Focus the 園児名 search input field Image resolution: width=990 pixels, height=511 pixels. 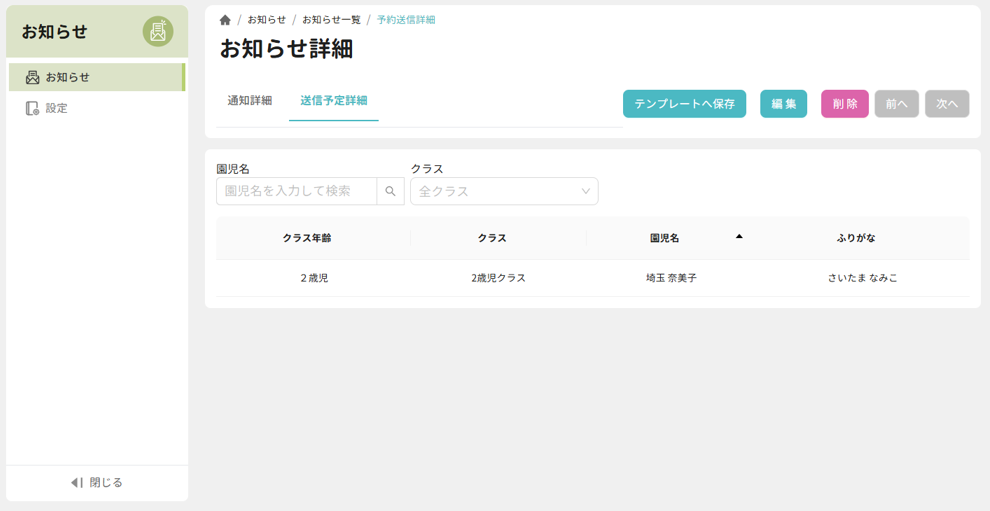click(296, 191)
